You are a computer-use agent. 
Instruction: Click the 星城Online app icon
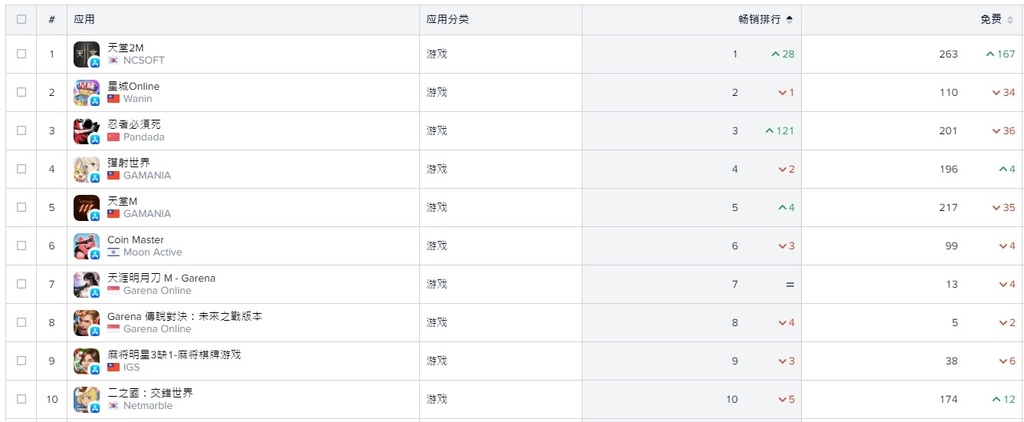(86, 93)
